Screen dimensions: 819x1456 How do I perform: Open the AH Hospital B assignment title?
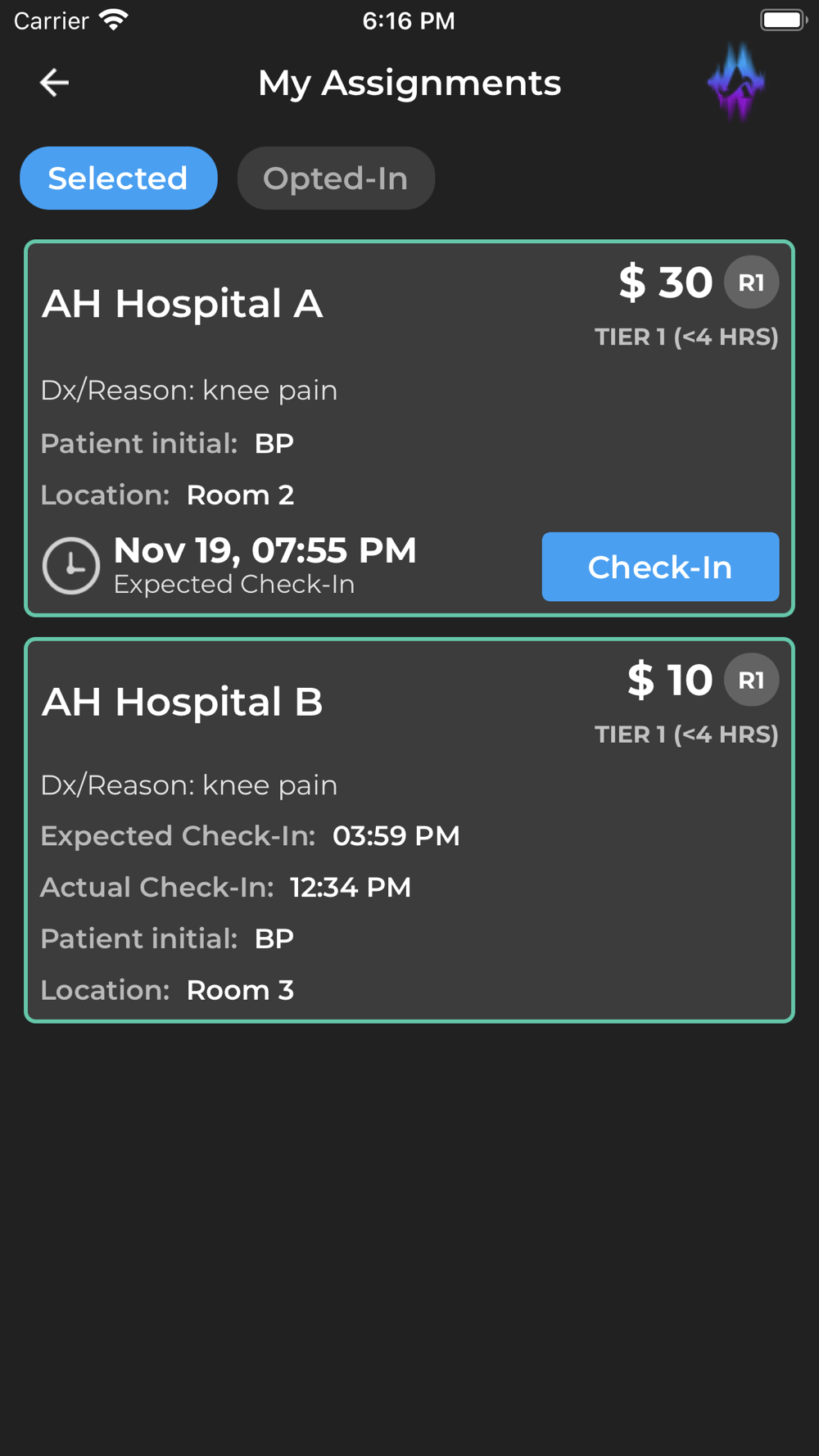coord(183,702)
